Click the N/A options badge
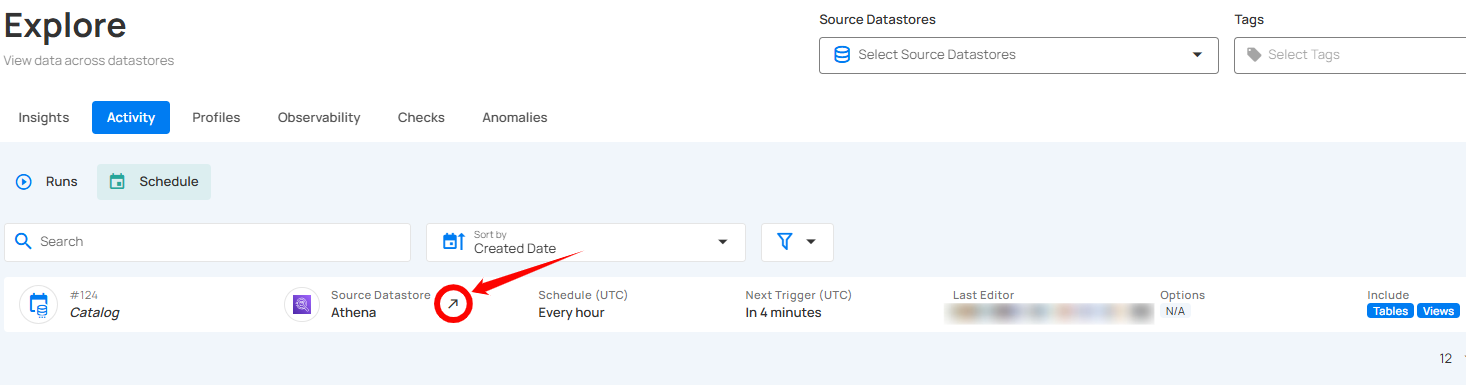Viewport: 1466px width, 385px height. 1175,311
